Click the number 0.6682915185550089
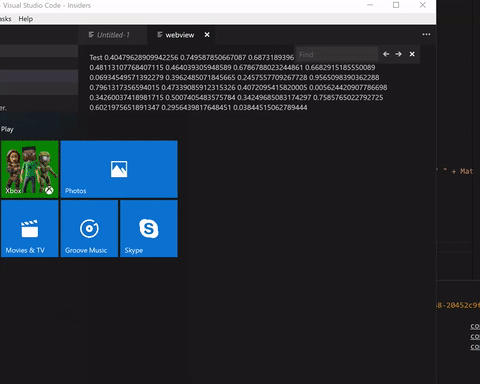The image size is (480, 384). [340, 67]
